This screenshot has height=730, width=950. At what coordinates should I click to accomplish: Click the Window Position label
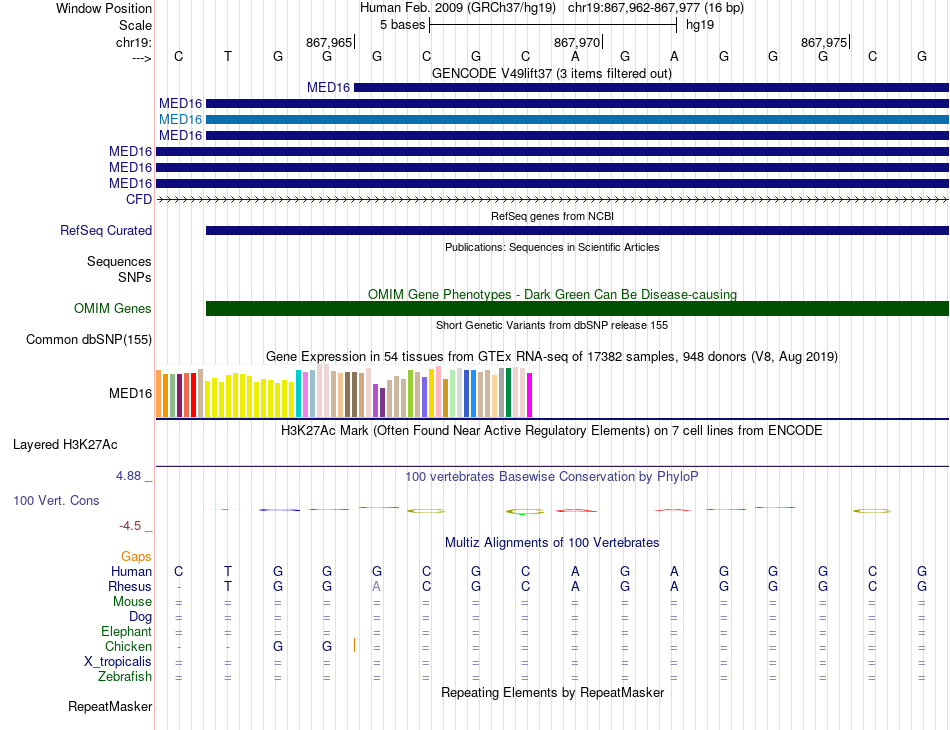[104, 8]
